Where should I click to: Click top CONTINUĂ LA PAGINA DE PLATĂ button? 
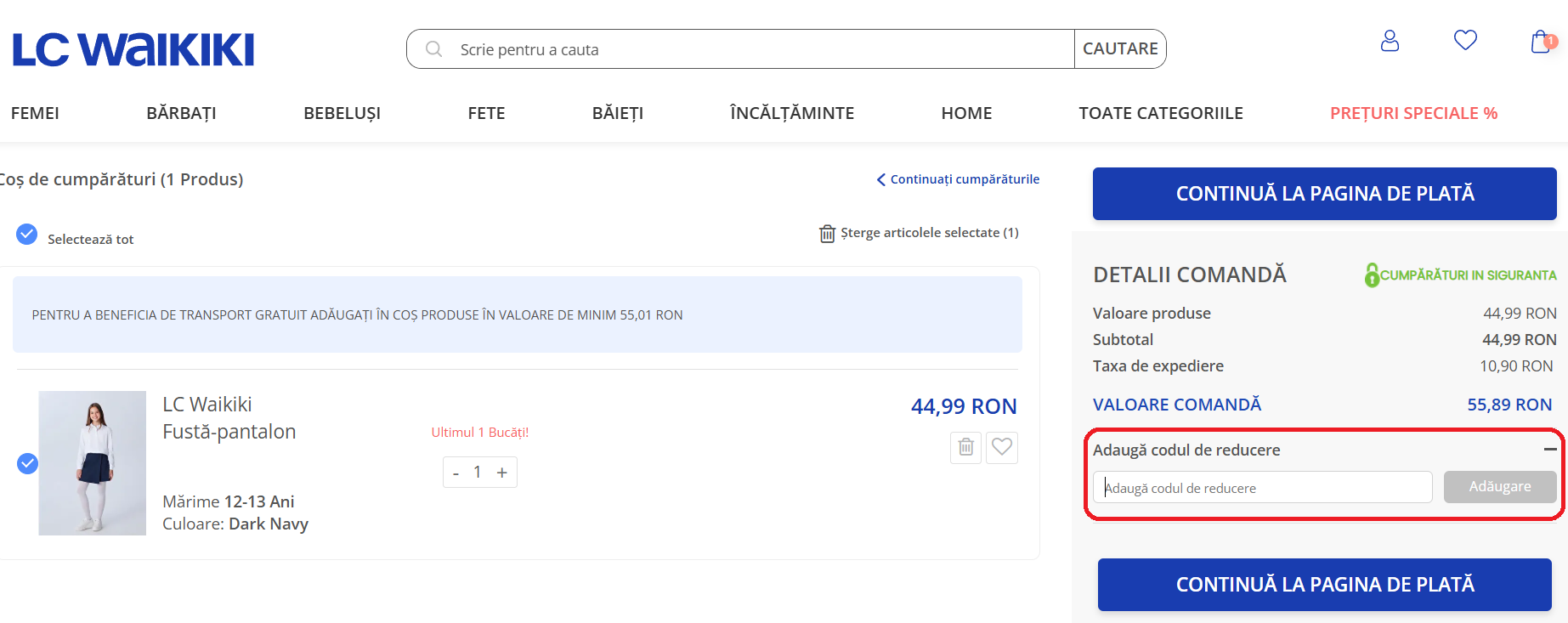pyautogui.click(x=1324, y=194)
